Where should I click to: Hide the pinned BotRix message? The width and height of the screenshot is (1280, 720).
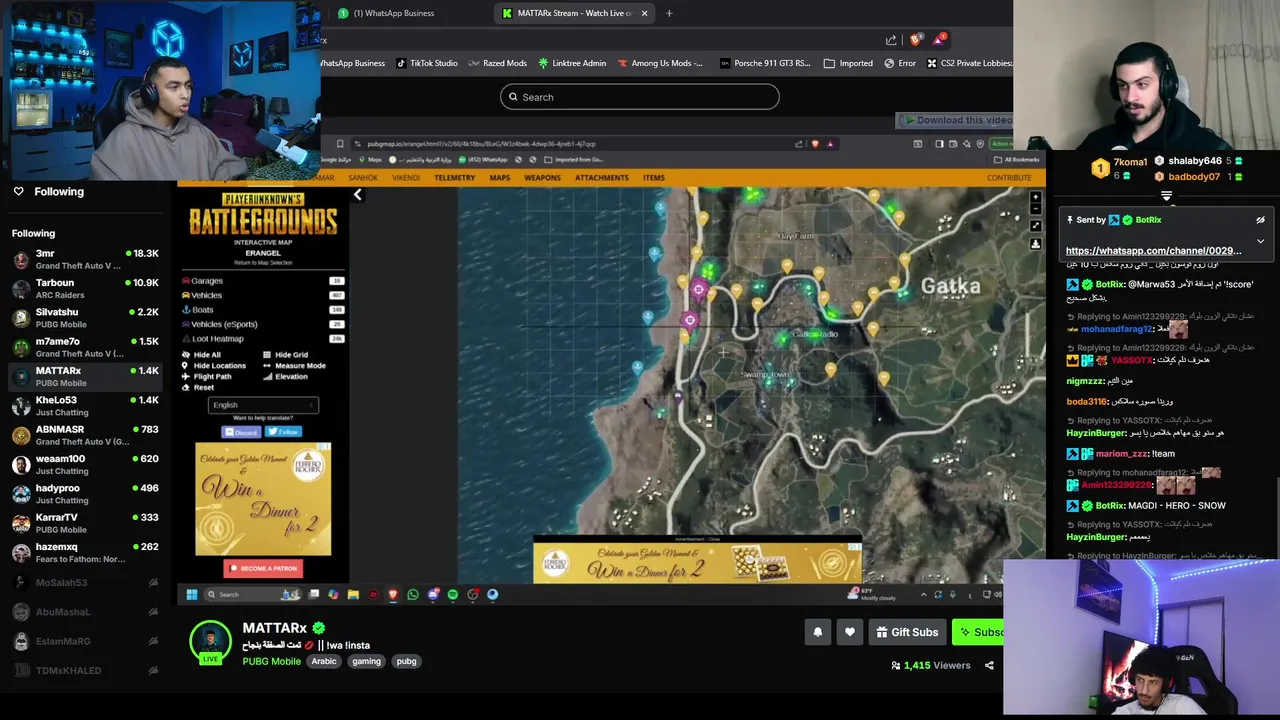pos(1260,220)
